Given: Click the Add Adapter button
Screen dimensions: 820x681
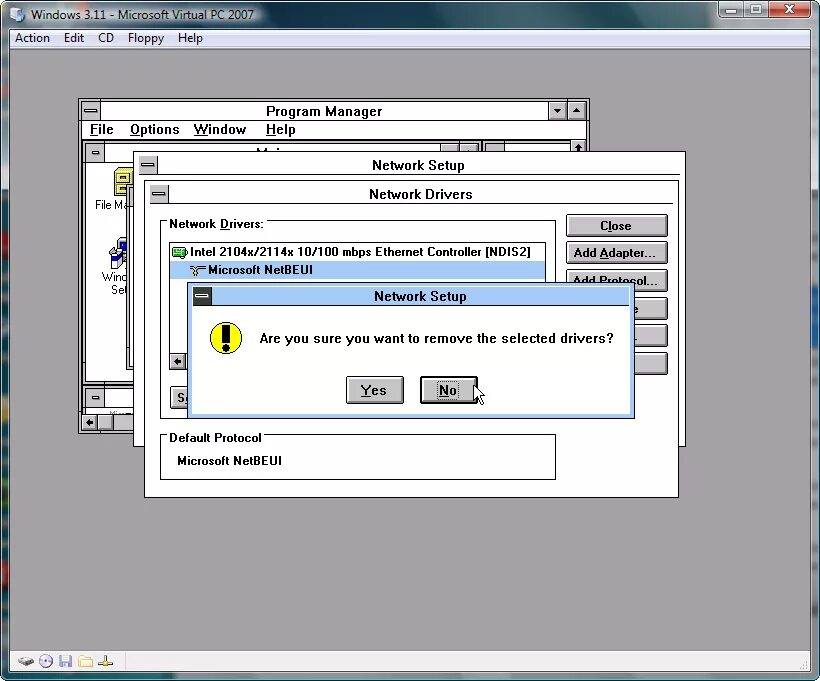Looking at the screenshot, I should click(617, 253).
